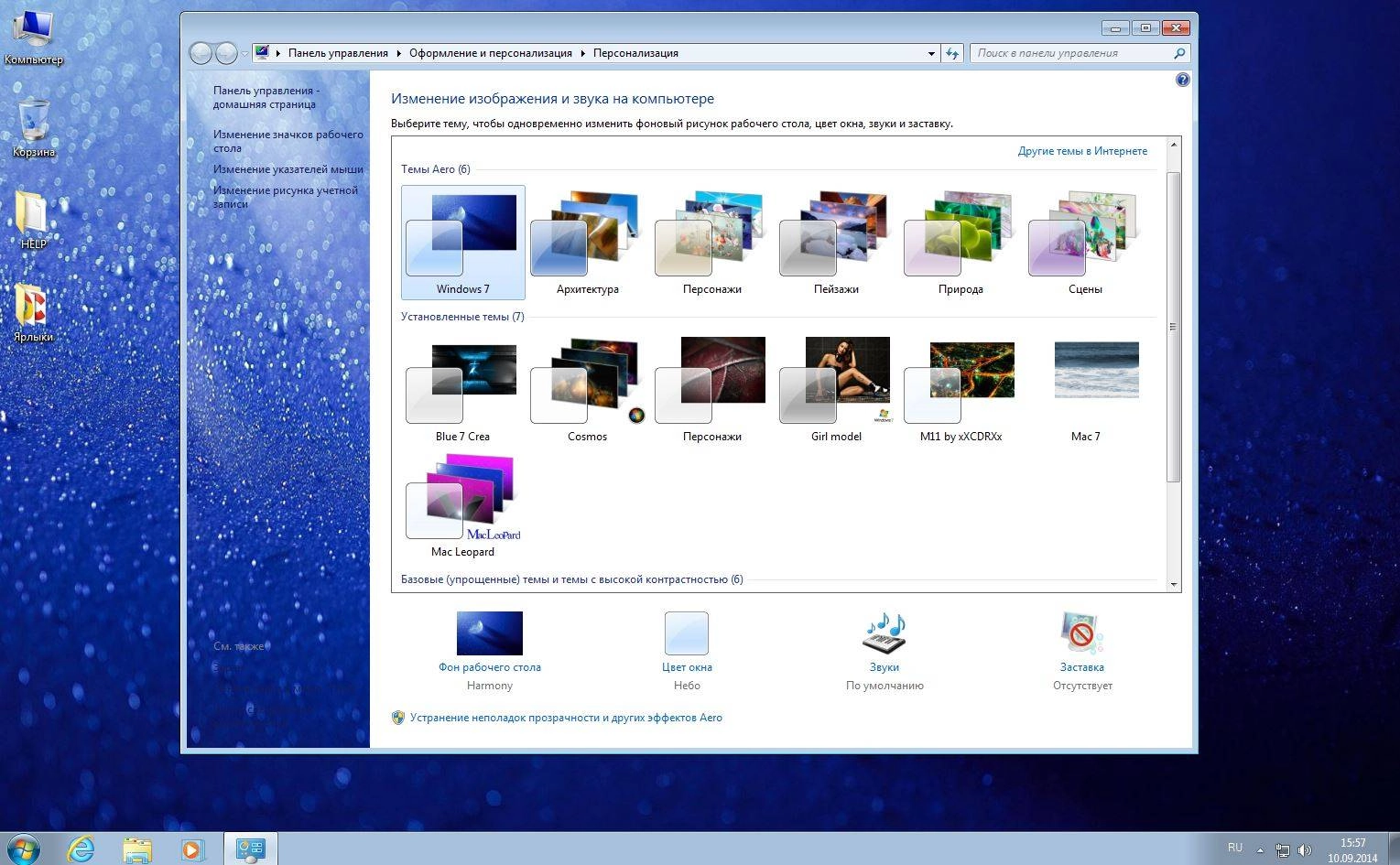Select the Mac 7 theme

pos(1085,390)
